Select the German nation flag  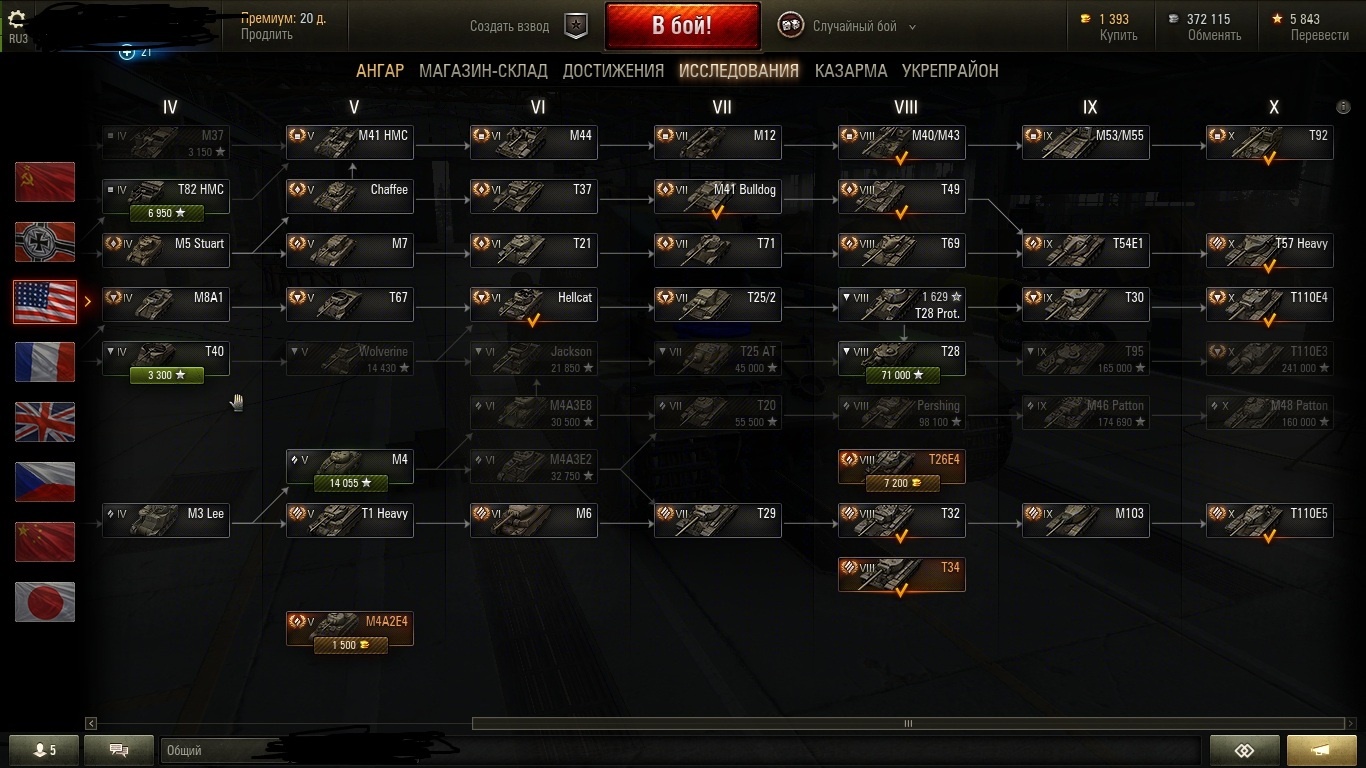coord(45,242)
